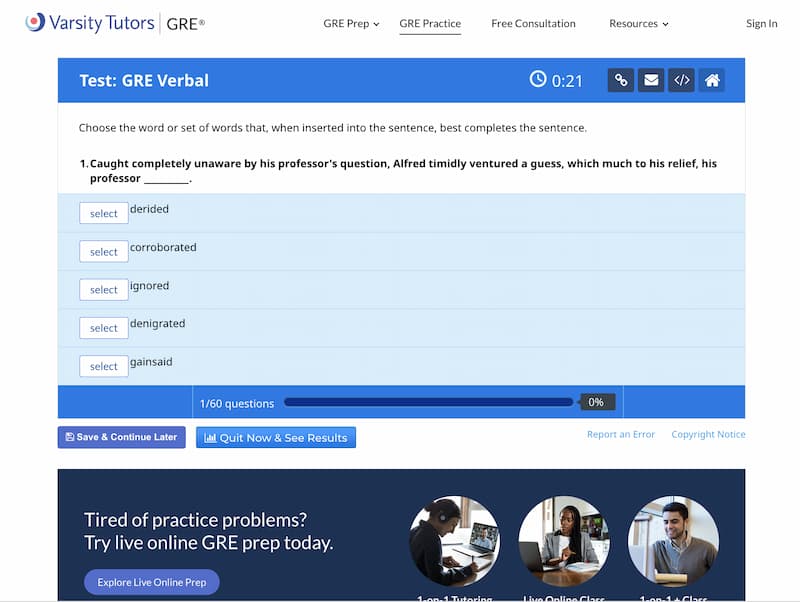The width and height of the screenshot is (800, 602).
Task: Click Explore Live Online Prep button
Action: point(152,582)
